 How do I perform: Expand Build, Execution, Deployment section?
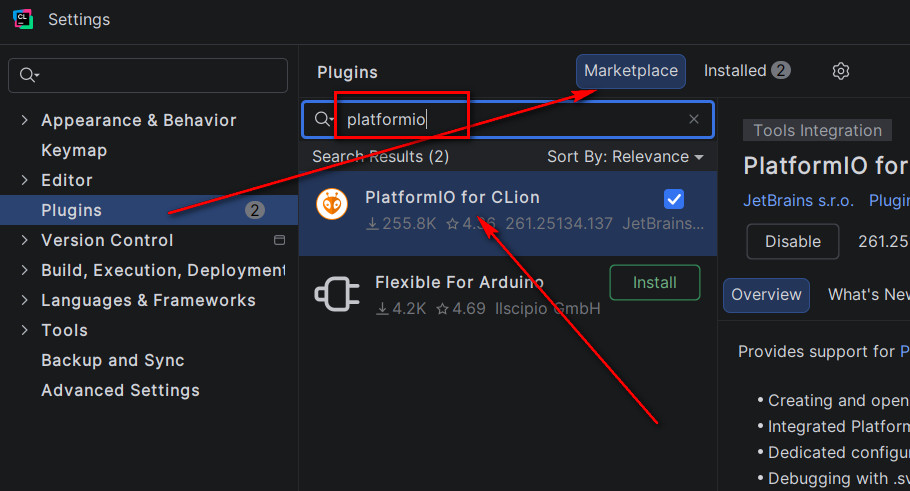point(24,270)
